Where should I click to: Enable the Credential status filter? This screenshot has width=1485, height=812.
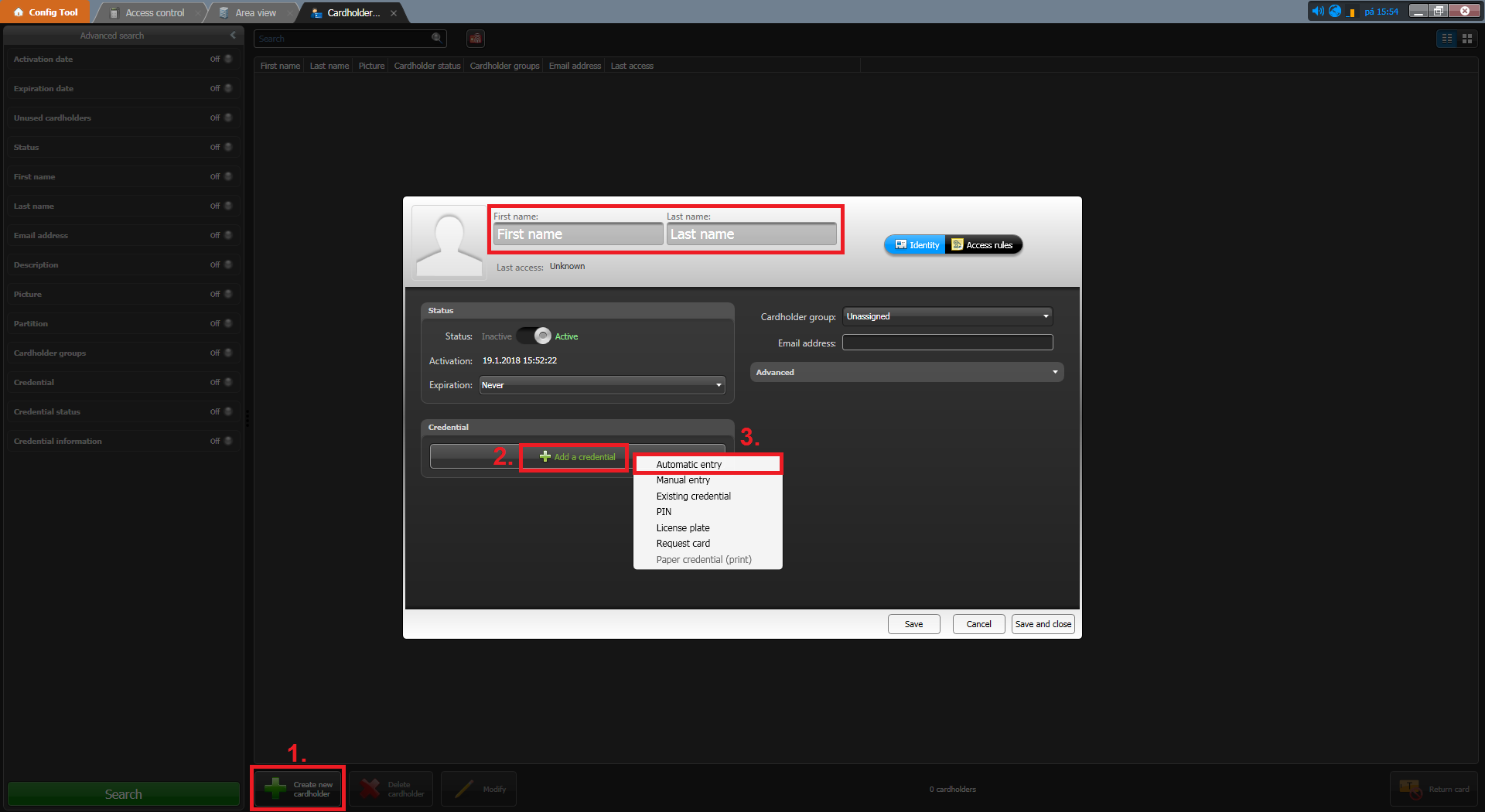227,411
